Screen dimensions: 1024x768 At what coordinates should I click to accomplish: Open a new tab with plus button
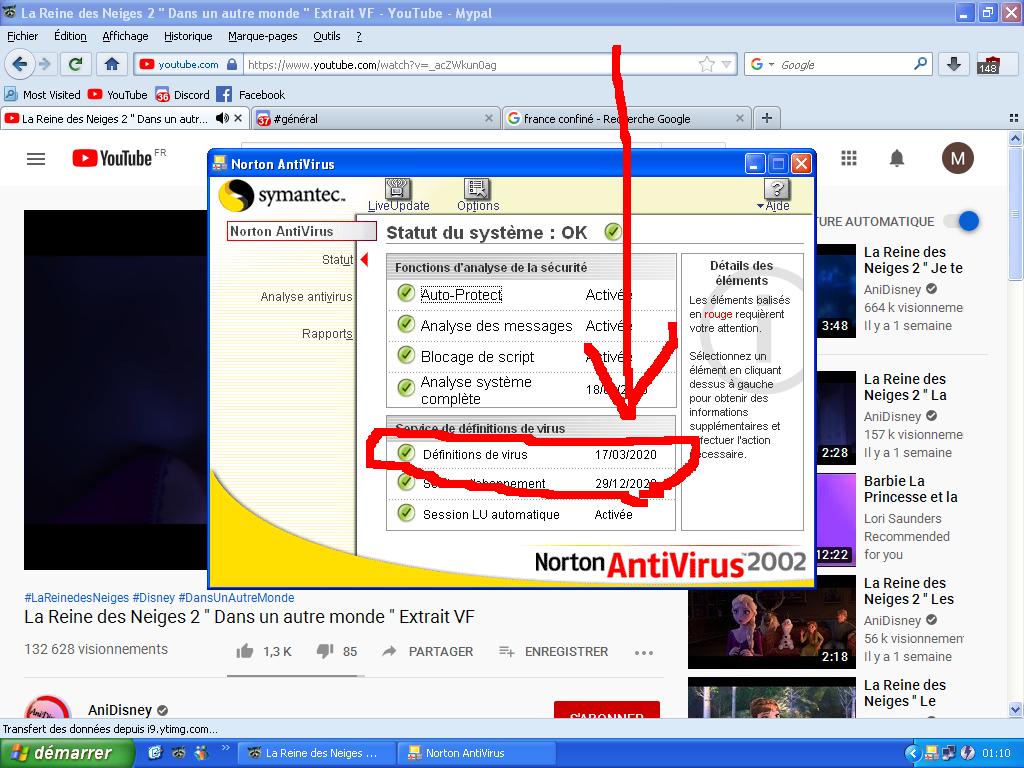coord(767,118)
